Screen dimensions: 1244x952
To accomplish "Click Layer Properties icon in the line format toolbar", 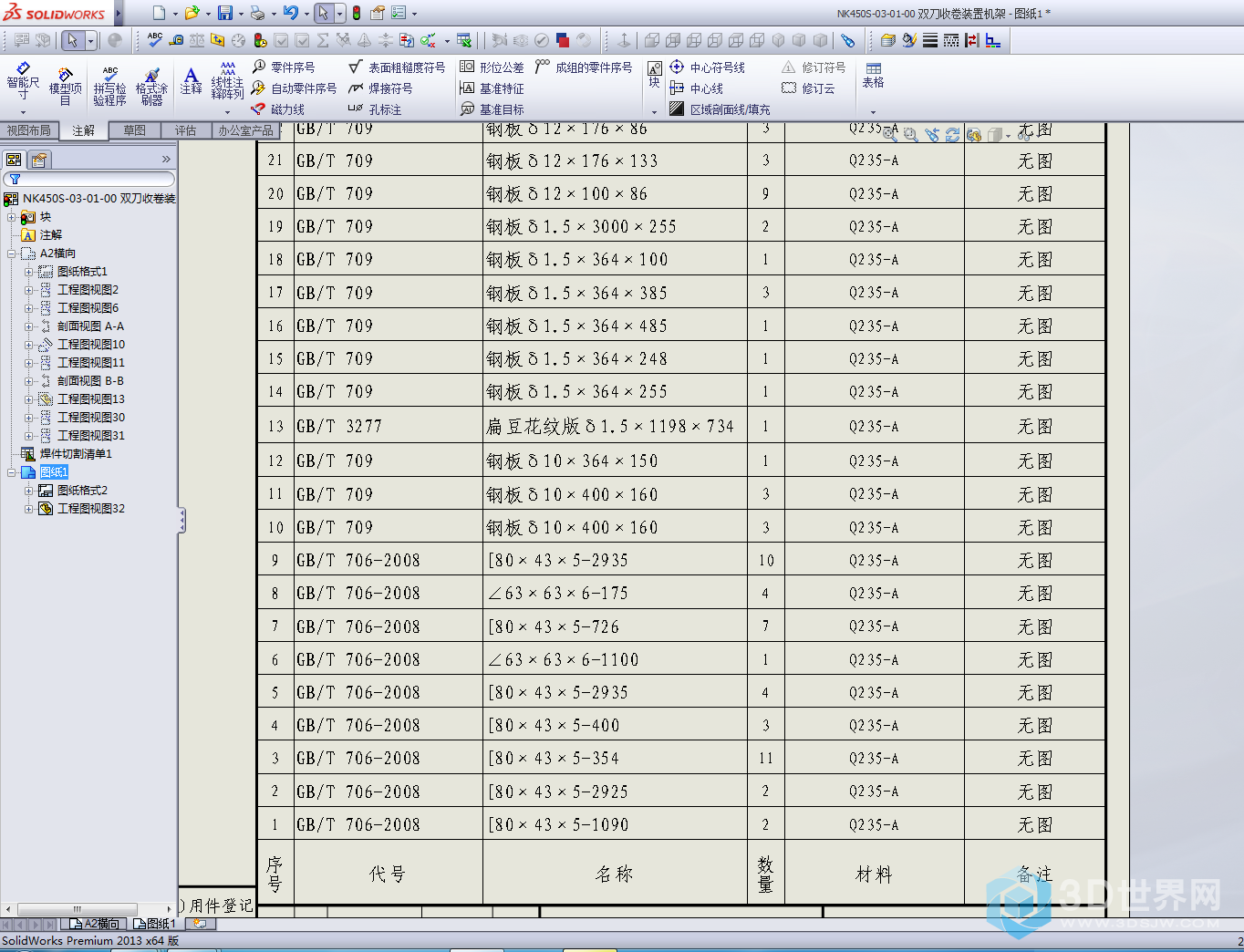I will click(x=887, y=40).
